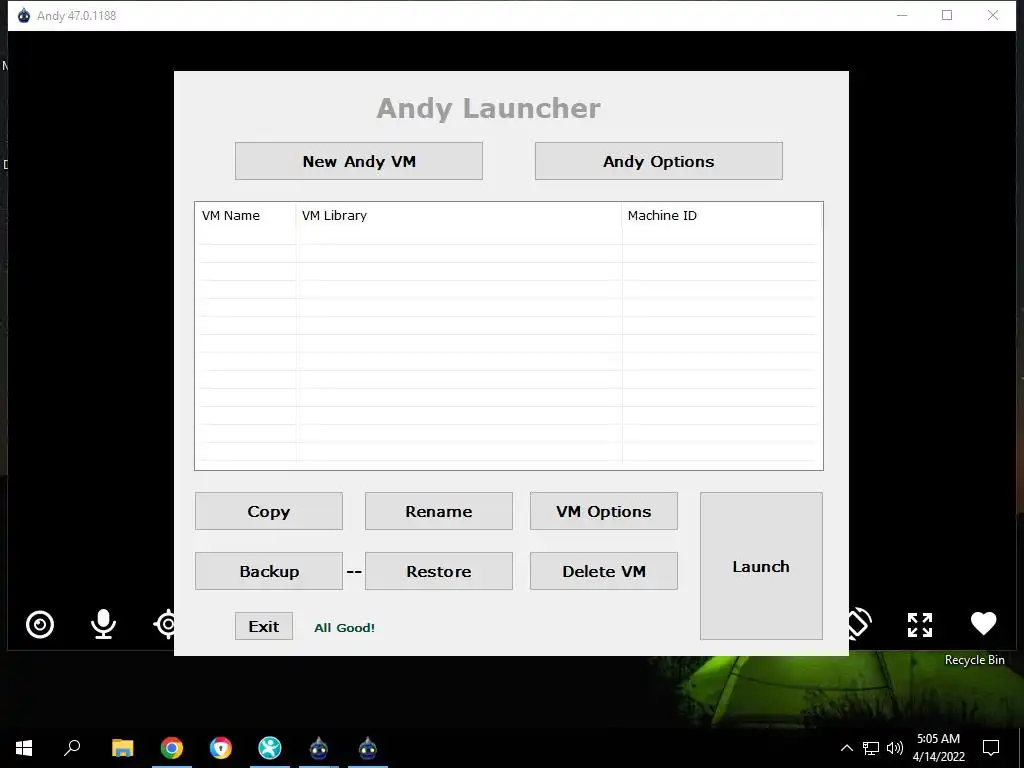Click the target circle icon in Andy toolbar
The image size is (1024, 768).
[40, 624]
